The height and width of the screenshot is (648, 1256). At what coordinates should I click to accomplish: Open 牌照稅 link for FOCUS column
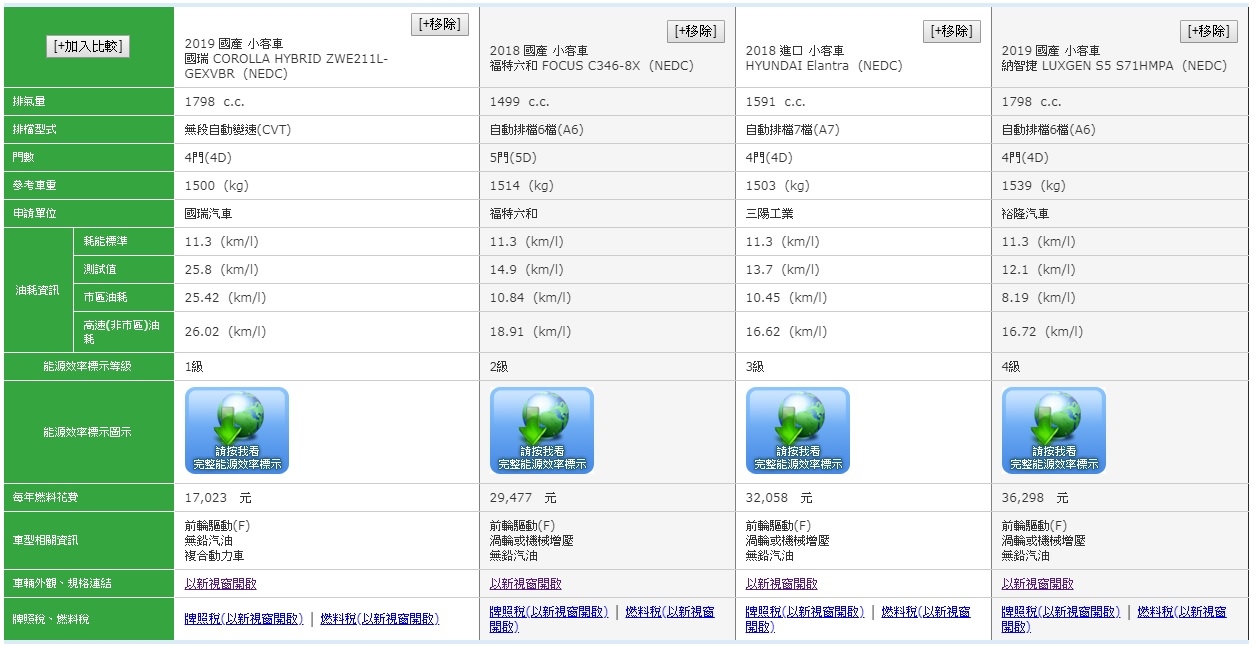[x=549, y=612]
